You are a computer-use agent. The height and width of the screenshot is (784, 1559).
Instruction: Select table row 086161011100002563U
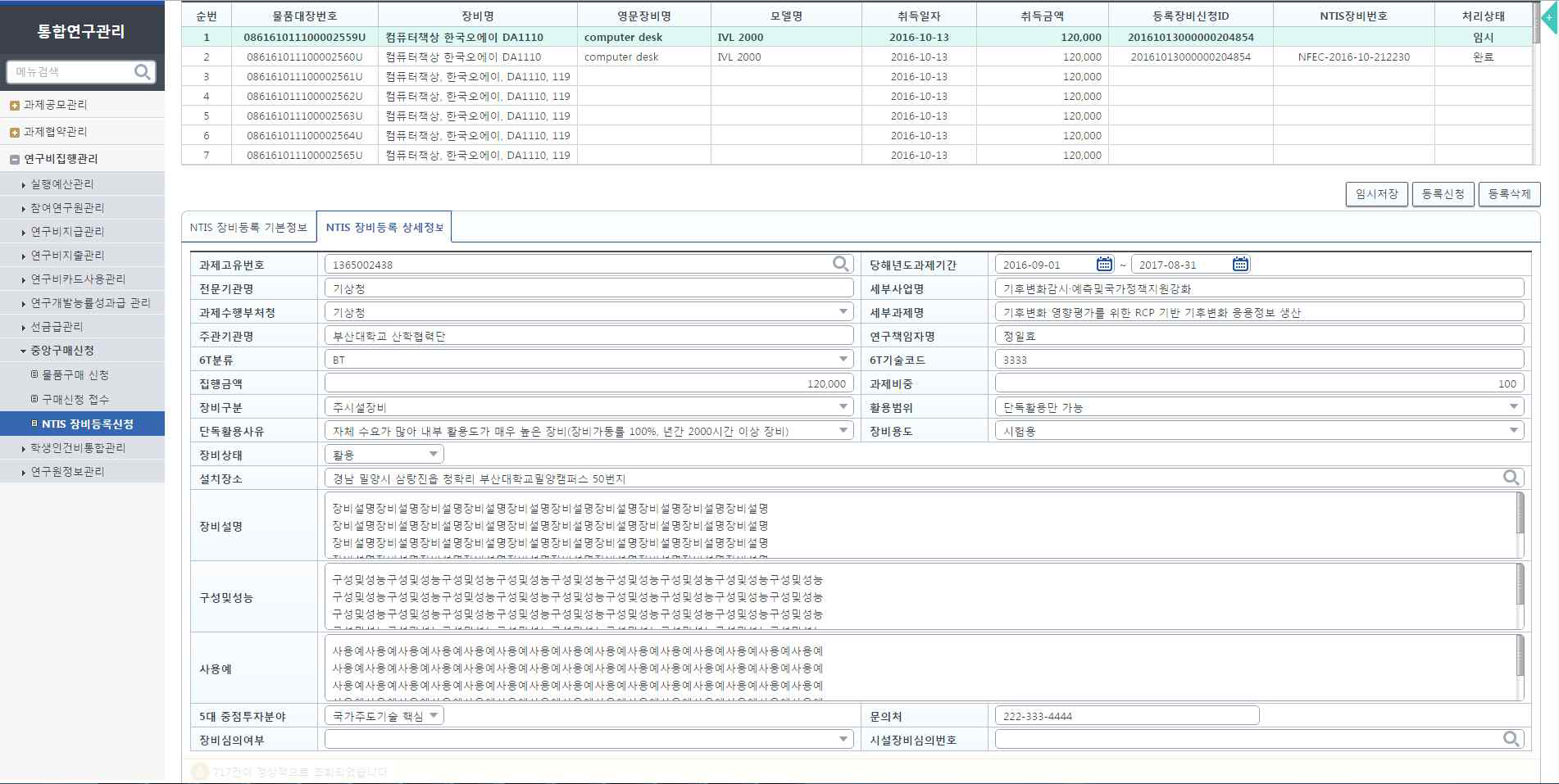coord(857,116)
